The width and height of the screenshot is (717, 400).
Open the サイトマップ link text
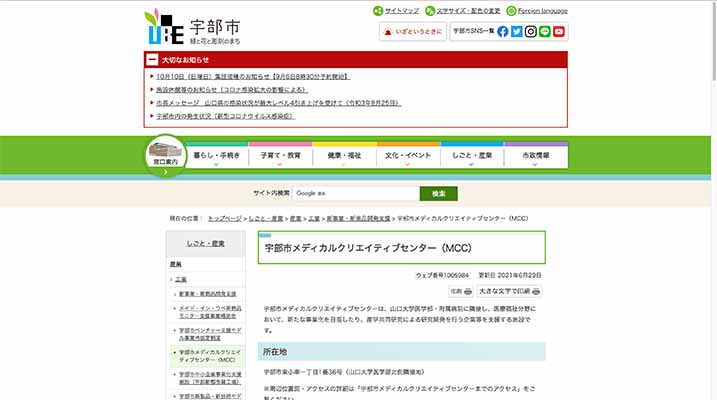[401, 11]
